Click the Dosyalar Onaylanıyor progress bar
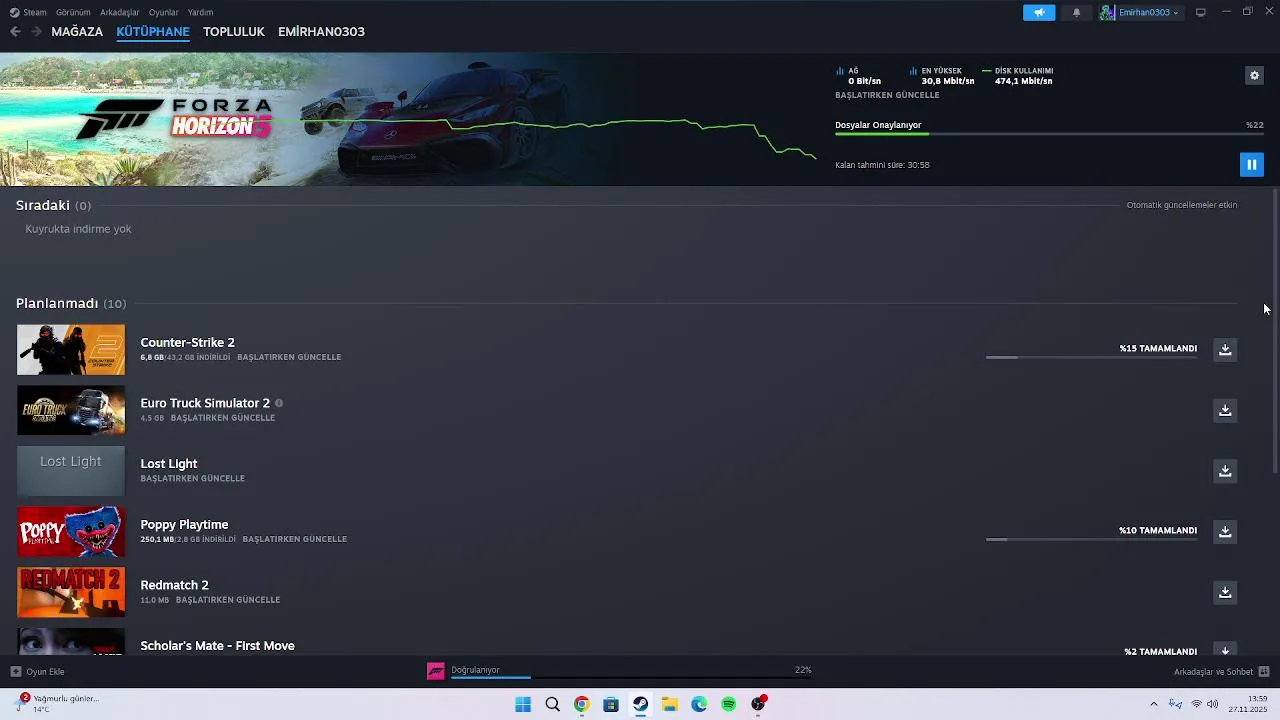The width and height of the screenshot is (1280, 720). 1049,134
